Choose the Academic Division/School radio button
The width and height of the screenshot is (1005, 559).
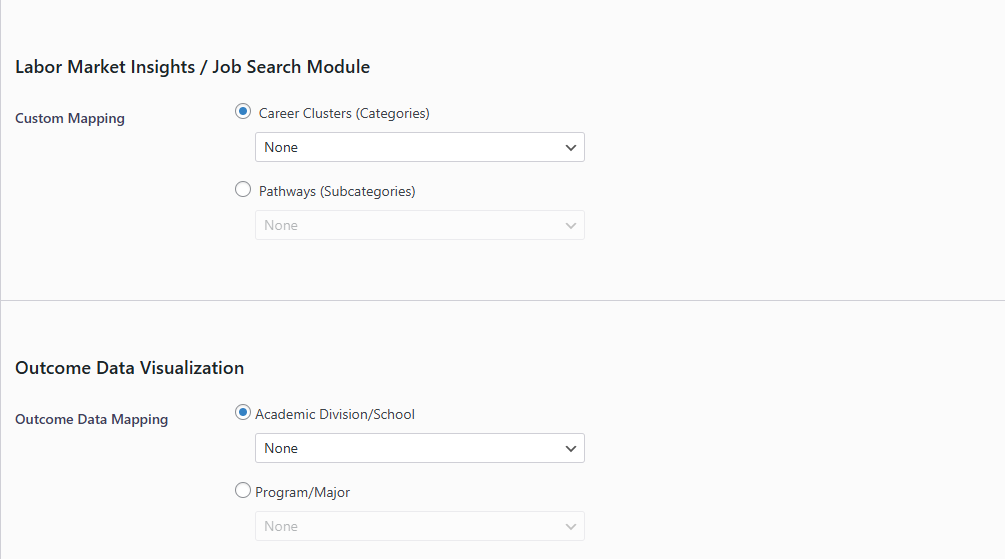pyautogui.click(x=243, y=413)
